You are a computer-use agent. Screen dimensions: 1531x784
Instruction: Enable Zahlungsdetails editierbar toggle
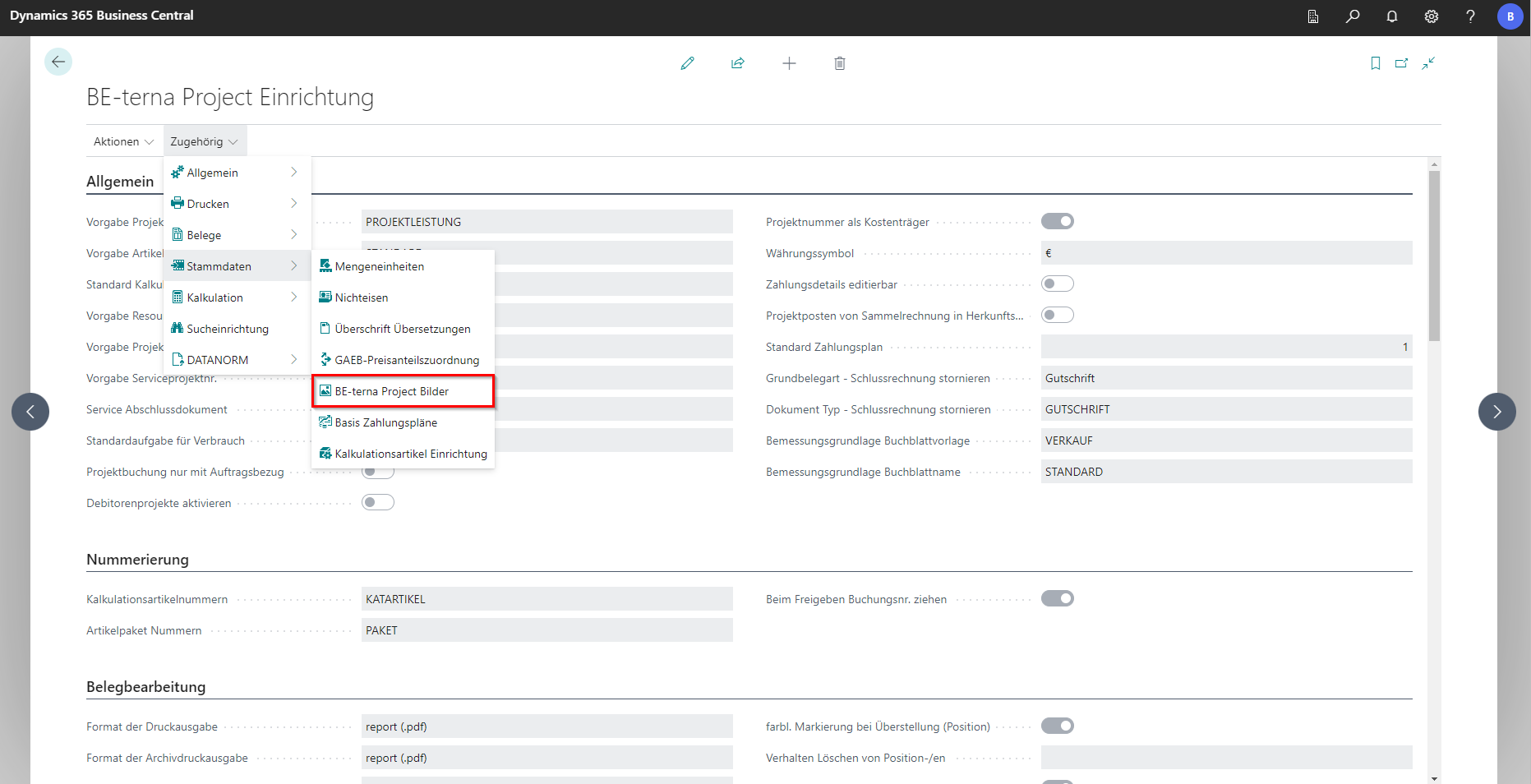pyautogui.click(x=1057, y=284)
